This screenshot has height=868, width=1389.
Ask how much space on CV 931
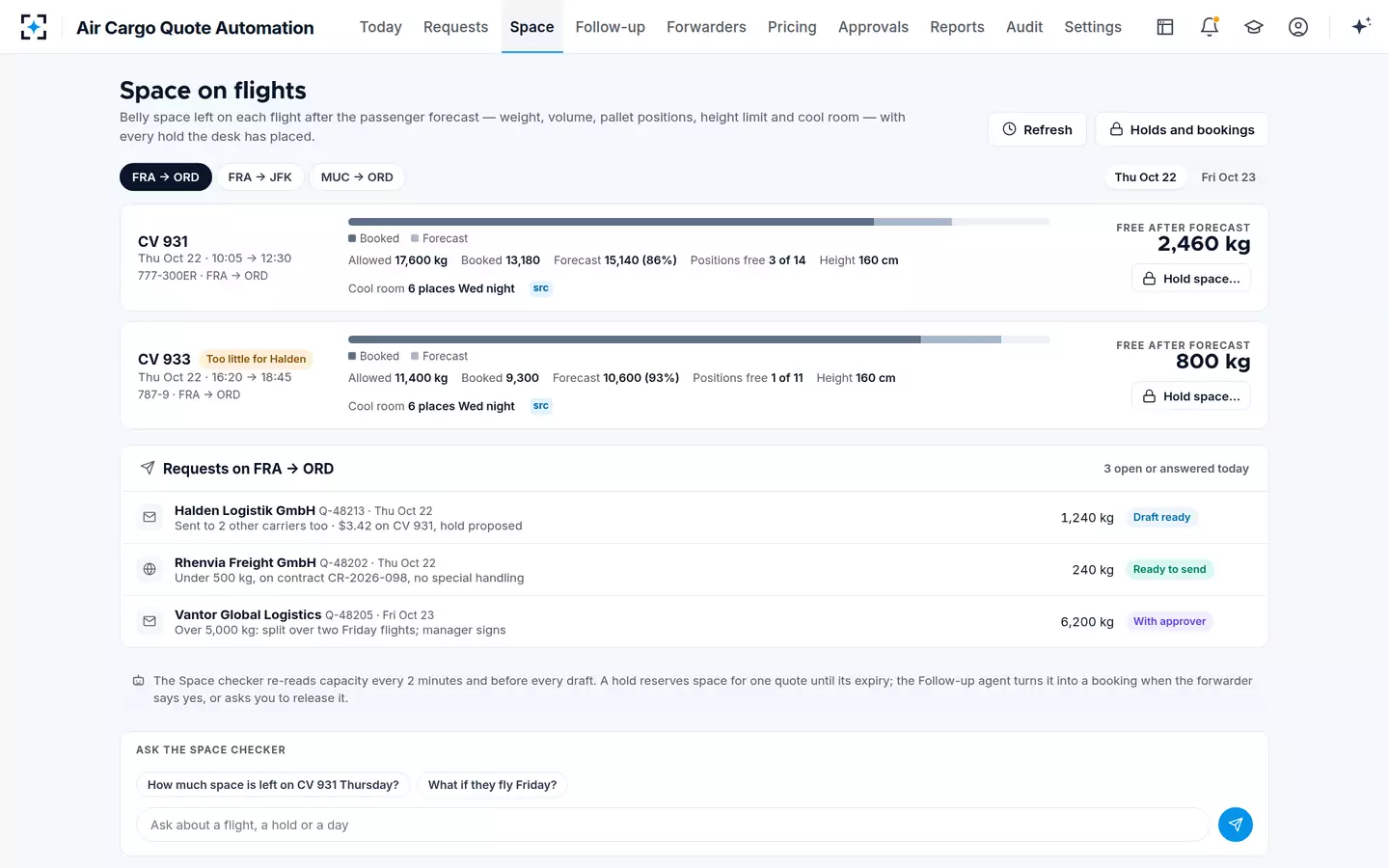[x=273, y=785]
